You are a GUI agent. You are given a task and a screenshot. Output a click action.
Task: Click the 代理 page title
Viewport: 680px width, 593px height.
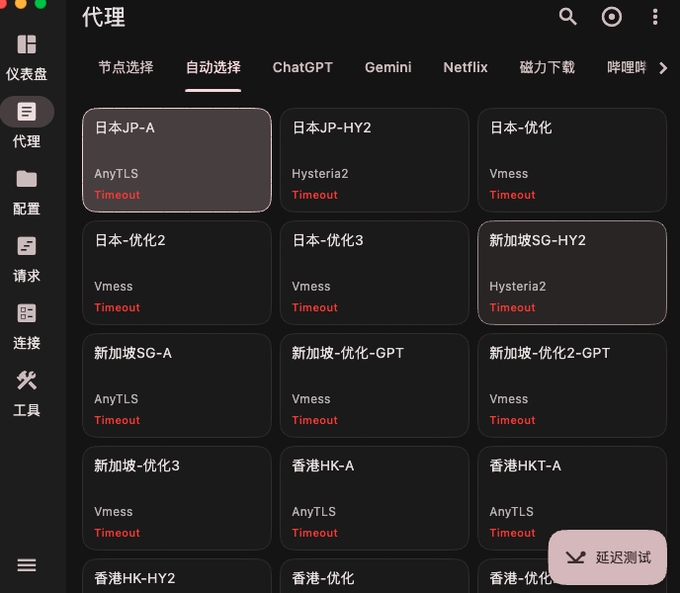point(104,17)
